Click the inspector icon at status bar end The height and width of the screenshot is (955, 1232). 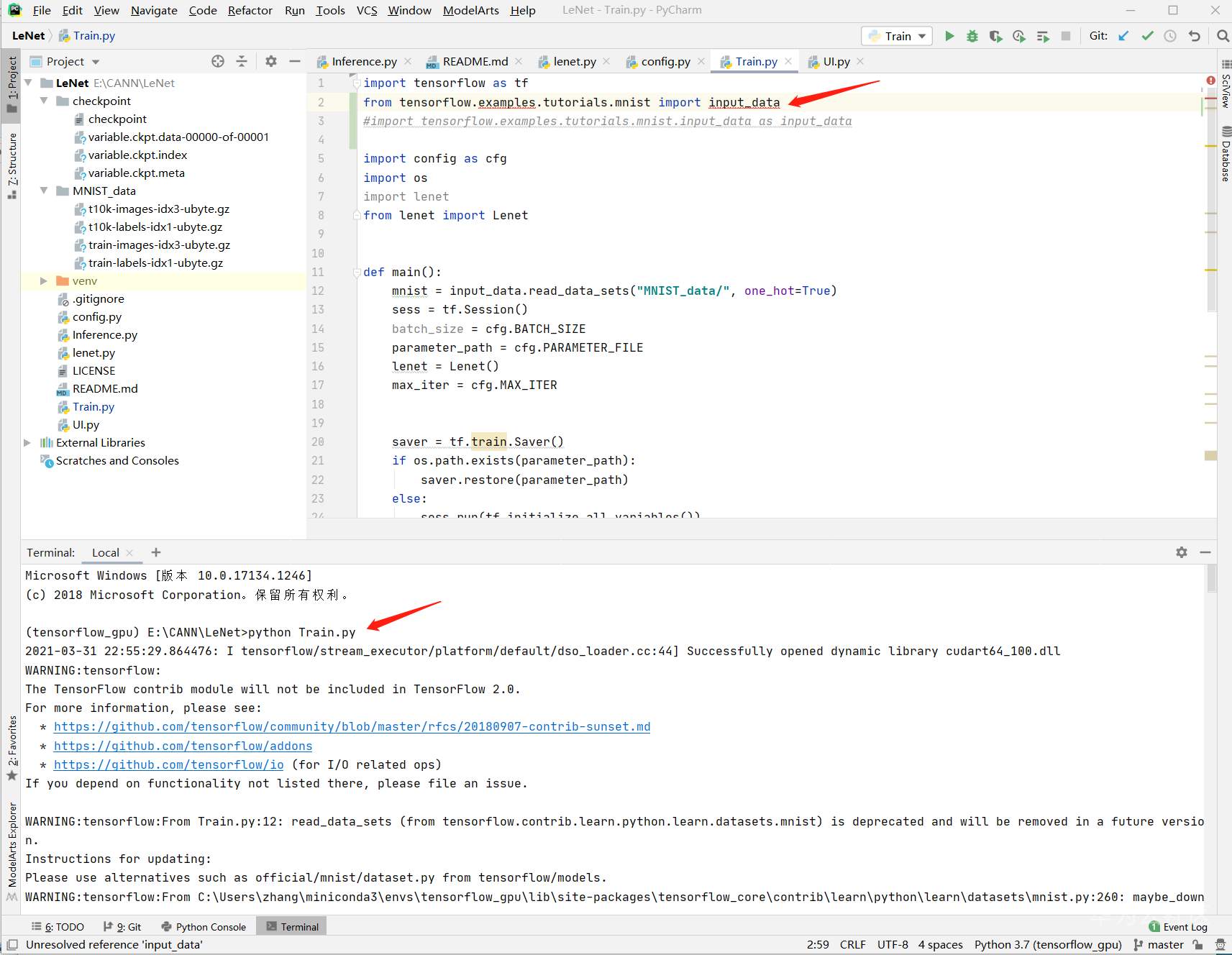click(x=1220, y=945)
